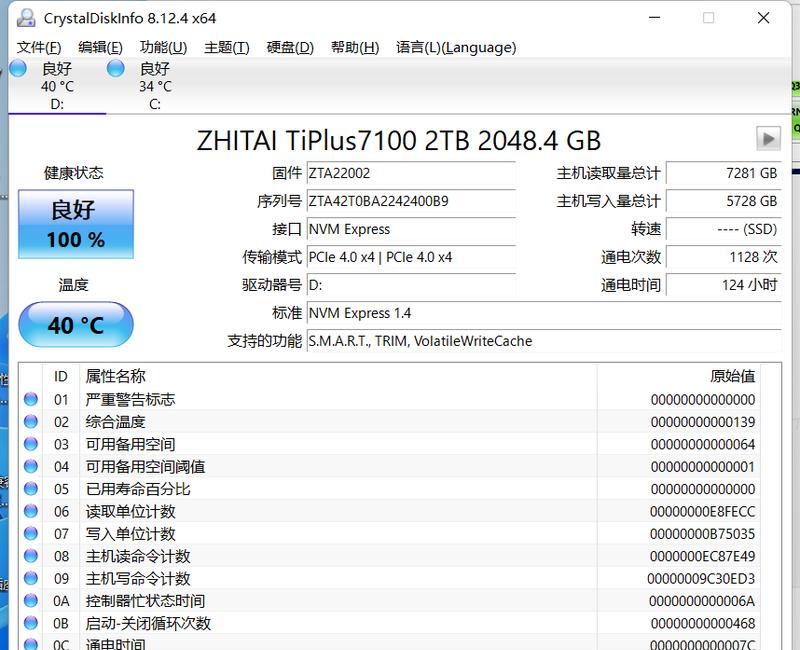Close the CrystalDiskInfo window
Image resolution: width=800 pixels, height=650 pixels.
tap(763, 18)
